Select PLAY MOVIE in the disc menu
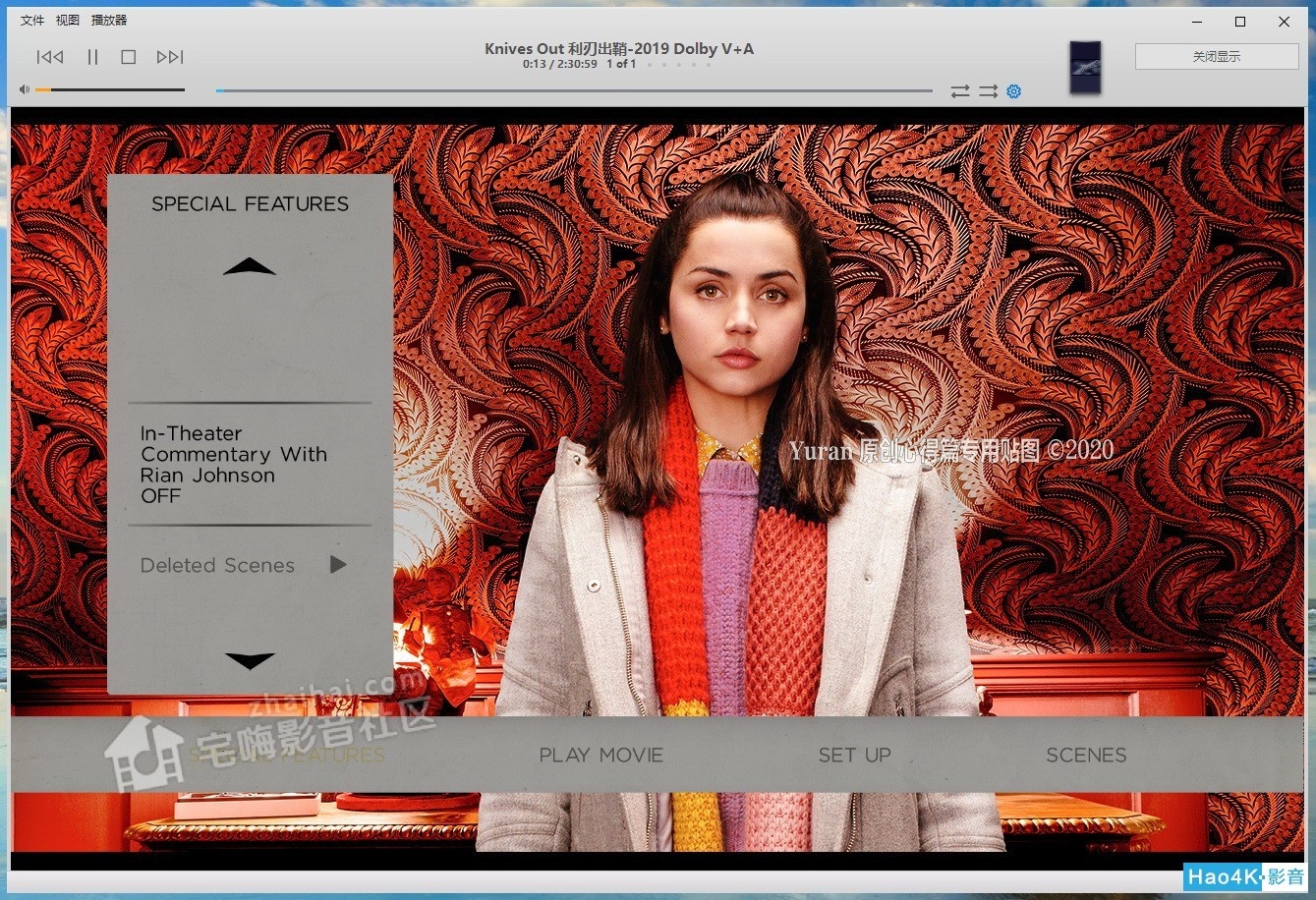Screen dimensions: 1316x900 601,755
